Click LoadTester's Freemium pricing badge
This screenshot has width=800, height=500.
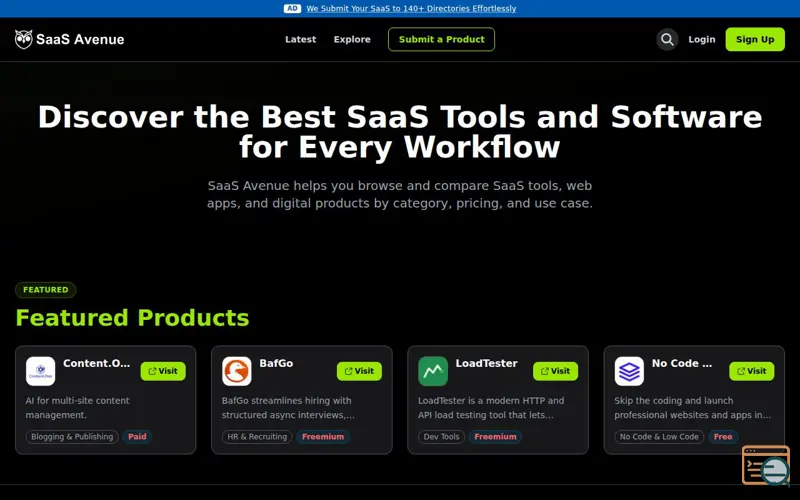click(x=495, y=437)
